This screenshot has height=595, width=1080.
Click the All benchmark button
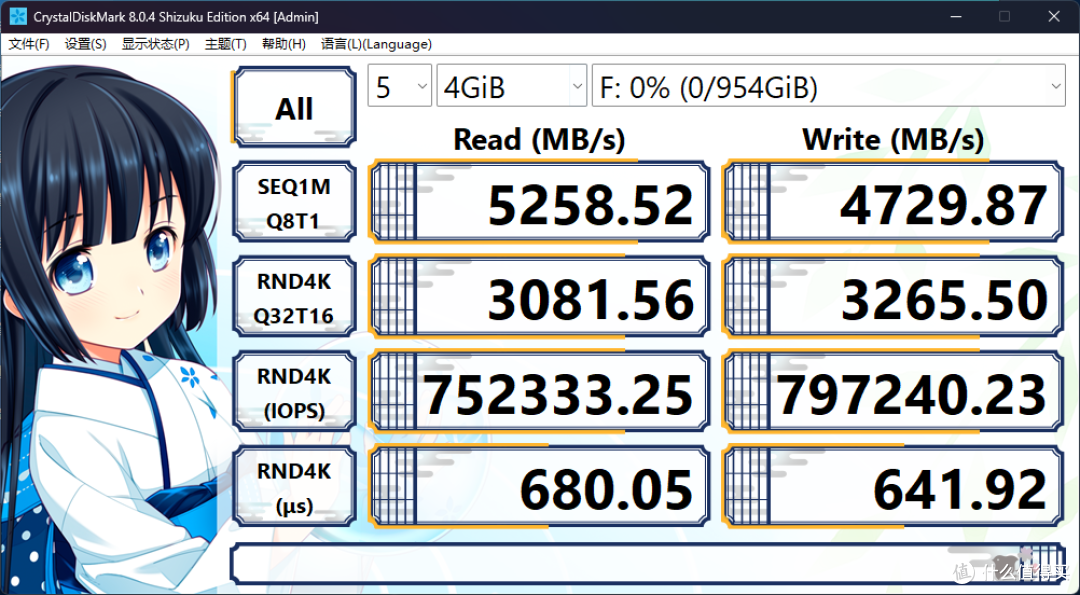pyautogui.click(x=295, y=107)
